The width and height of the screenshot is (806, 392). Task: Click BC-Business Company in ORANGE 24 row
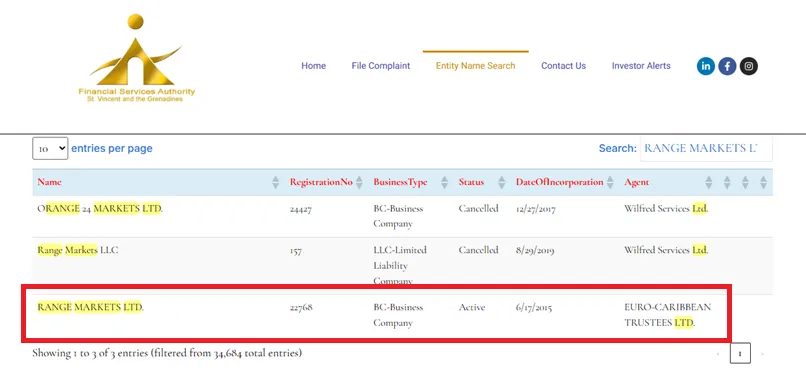click(398, 216)
